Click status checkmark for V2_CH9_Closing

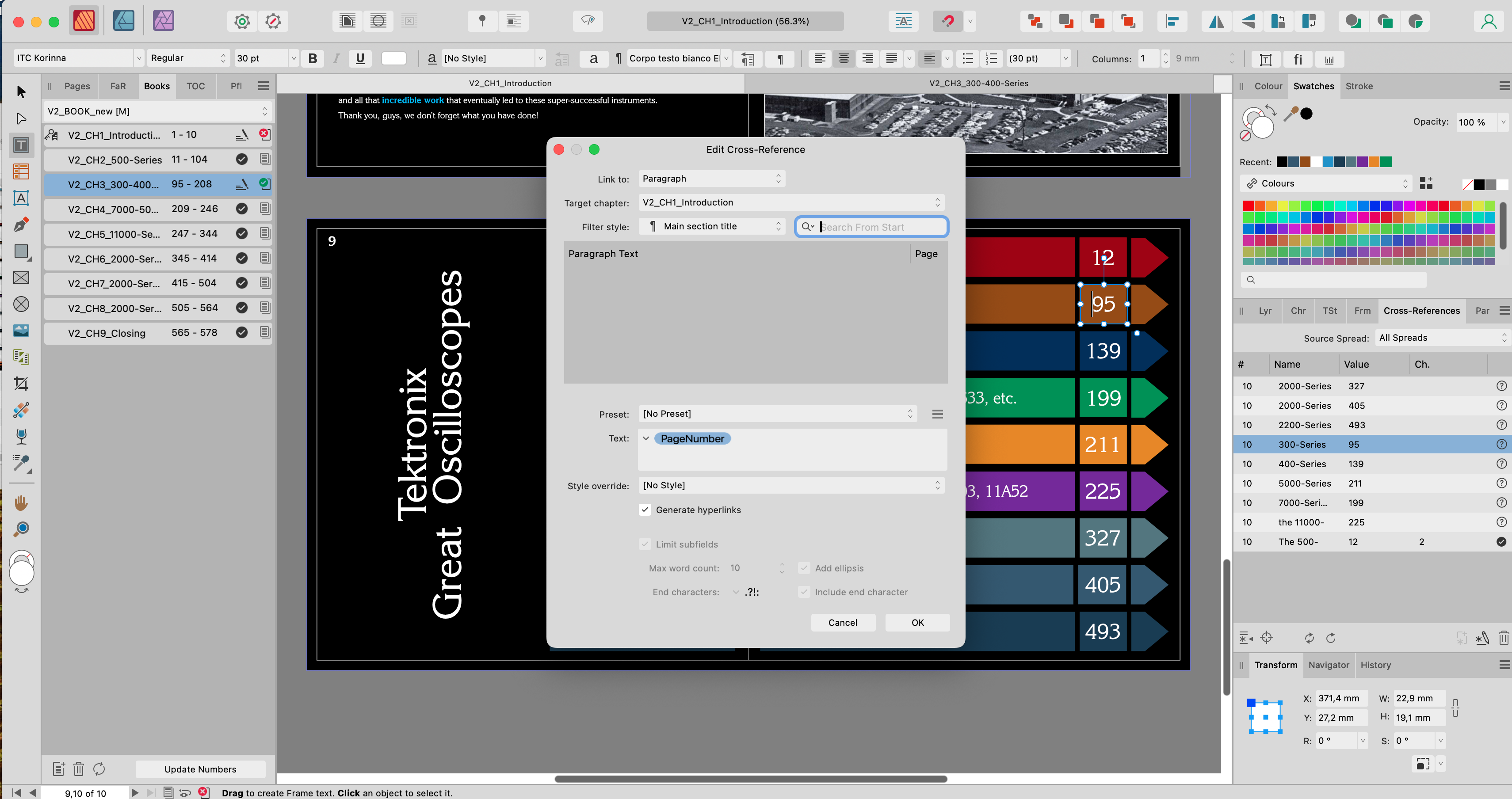point(241,333)
